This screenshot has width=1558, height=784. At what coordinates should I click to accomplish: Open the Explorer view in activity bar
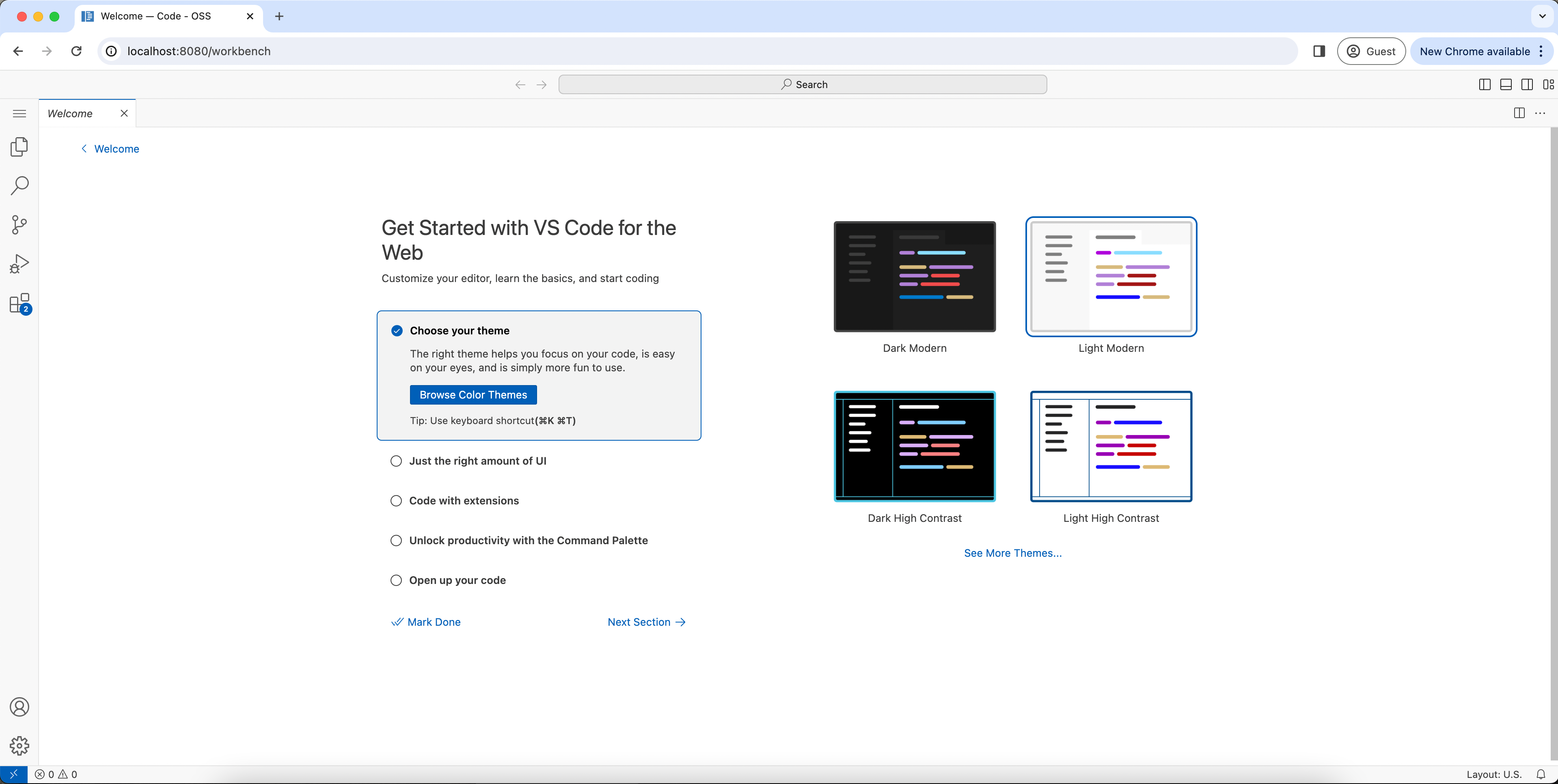click(19, 147)
